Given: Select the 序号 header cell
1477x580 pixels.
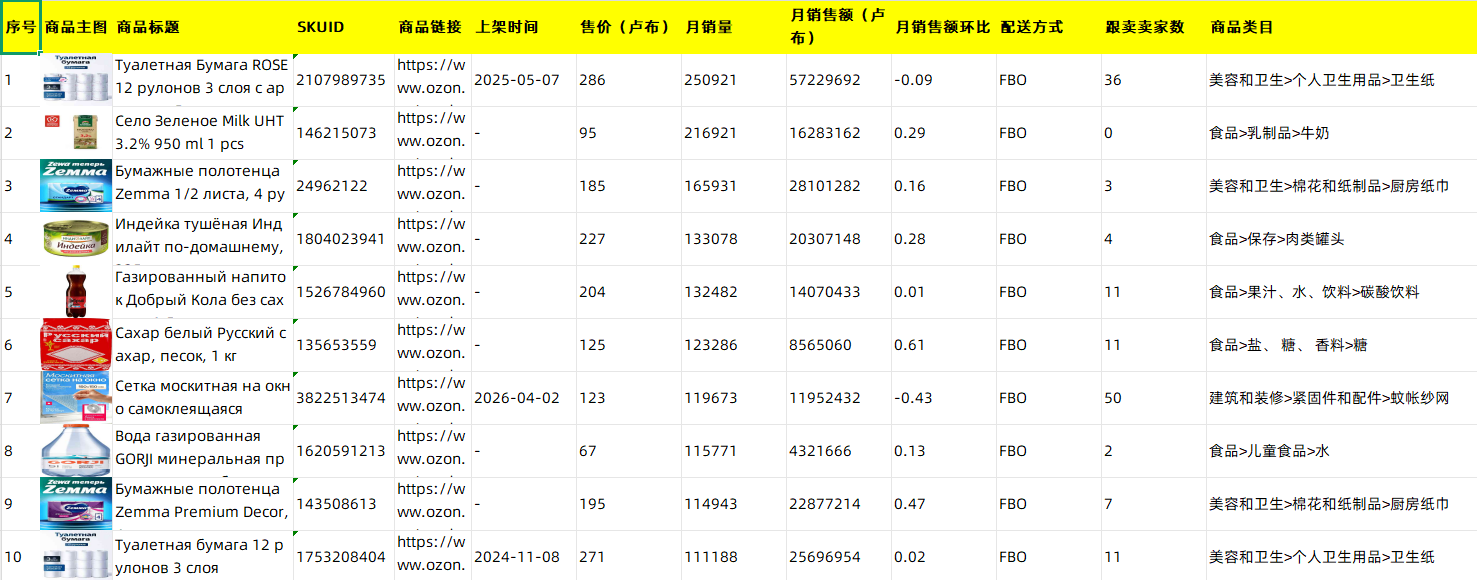Looking at the screenshot, I should pyautogui.click(x=20, y=27).
